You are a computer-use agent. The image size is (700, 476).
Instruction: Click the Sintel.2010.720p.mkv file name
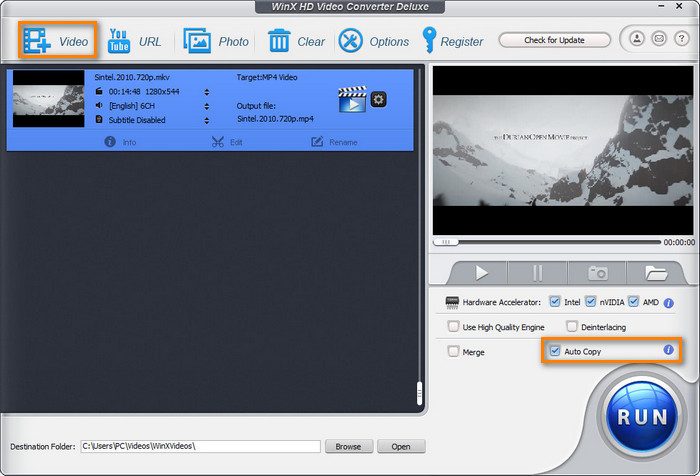pos(132,77)
